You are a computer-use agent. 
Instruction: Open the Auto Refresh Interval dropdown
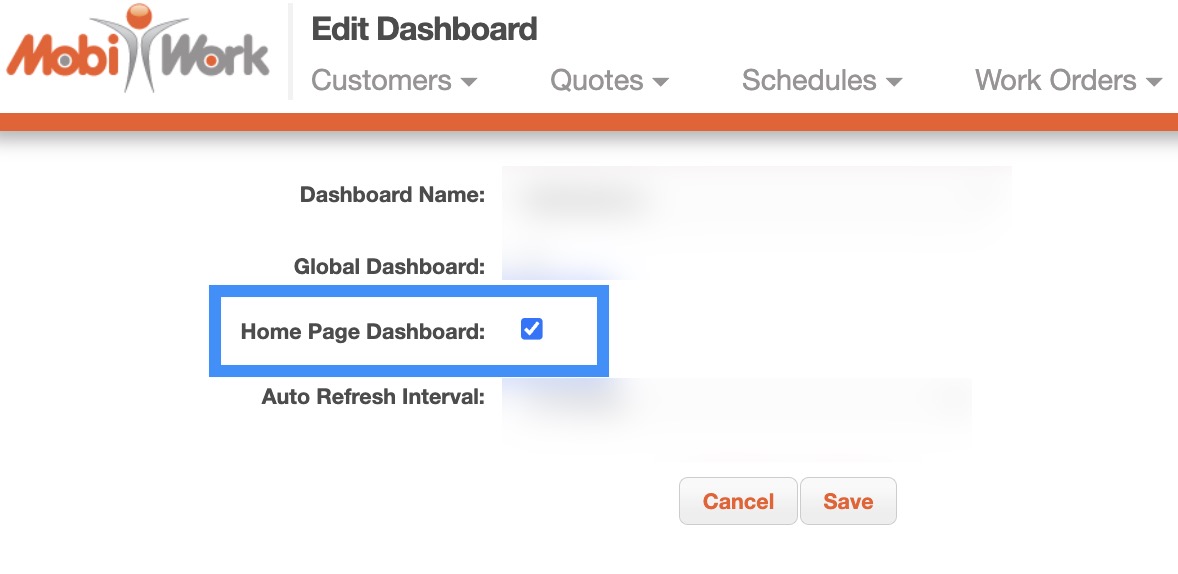tap(735, 398)
